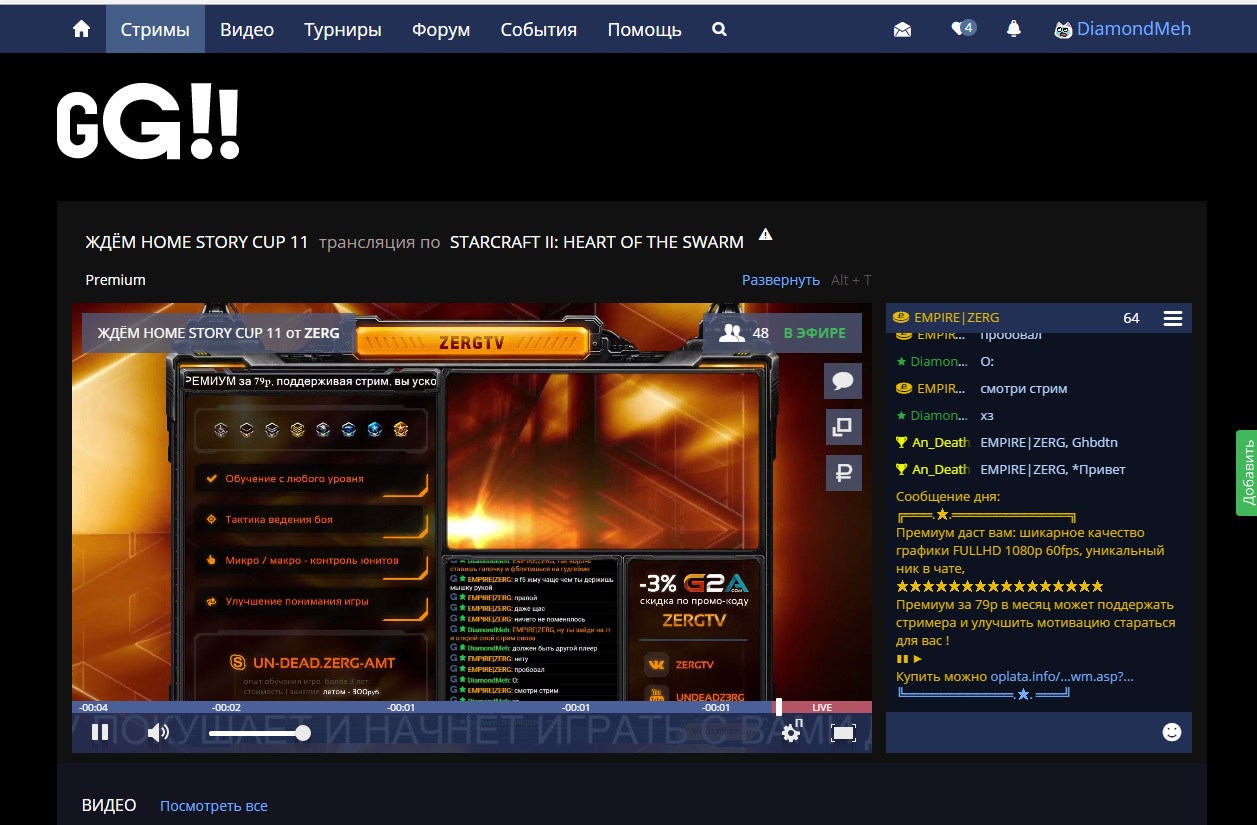The image size is (1257, 825).
Task: Pause the stream playback
Action: click(100, 733)
